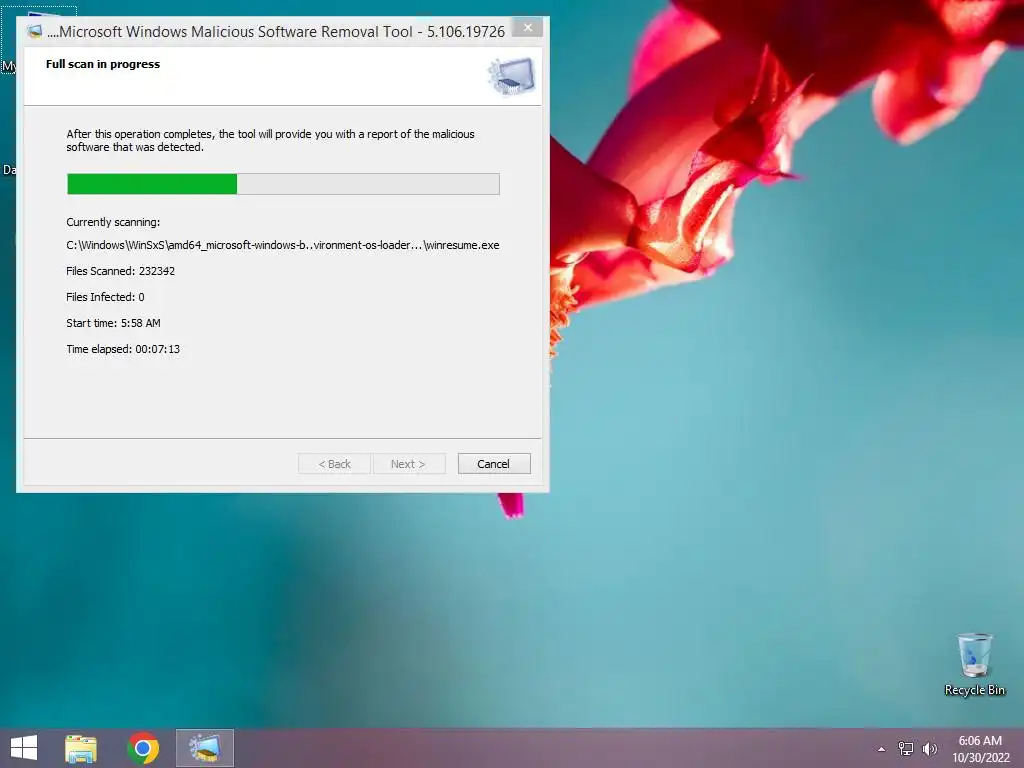Click 'Start time: 5:58 AM' text
Image resolution: width=1024 pixels, height=768 pixels.
click(113, 323)
